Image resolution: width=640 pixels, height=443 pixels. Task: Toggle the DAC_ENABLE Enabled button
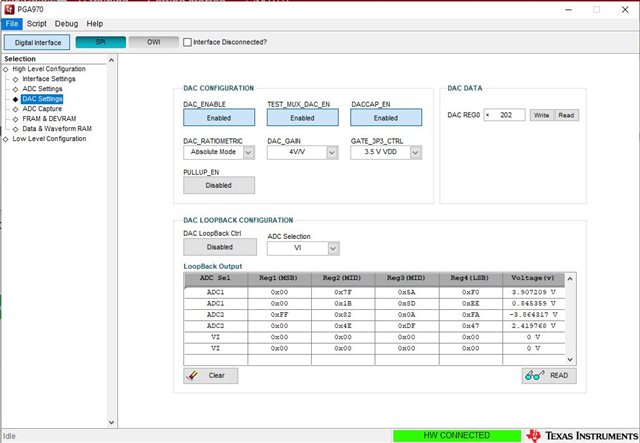point(219,118)
